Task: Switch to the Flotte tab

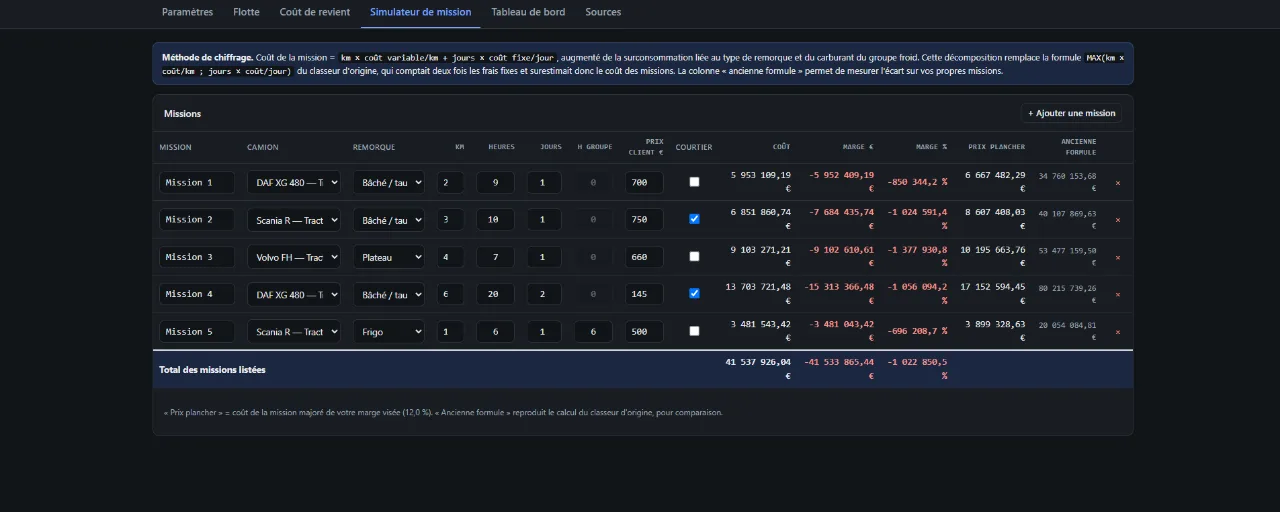Action: click(x=246, y=12)
